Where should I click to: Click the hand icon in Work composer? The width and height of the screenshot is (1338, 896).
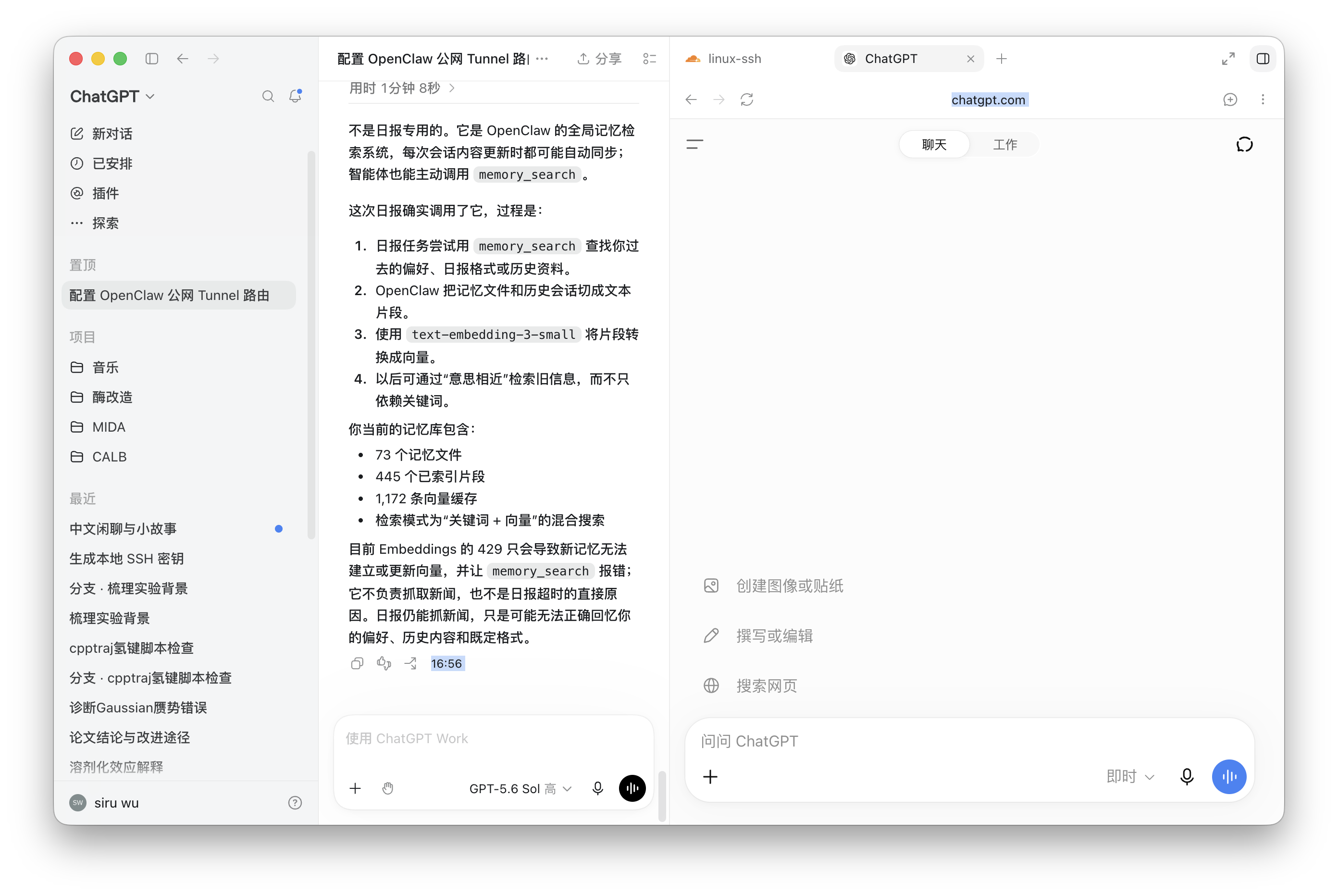click(388, 789)
